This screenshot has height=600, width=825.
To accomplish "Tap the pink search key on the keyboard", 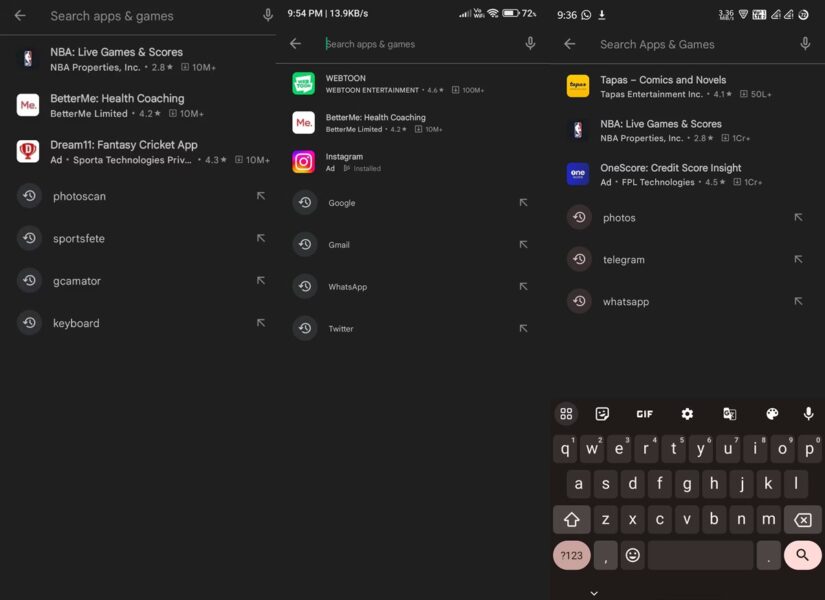I will (802, 555).
